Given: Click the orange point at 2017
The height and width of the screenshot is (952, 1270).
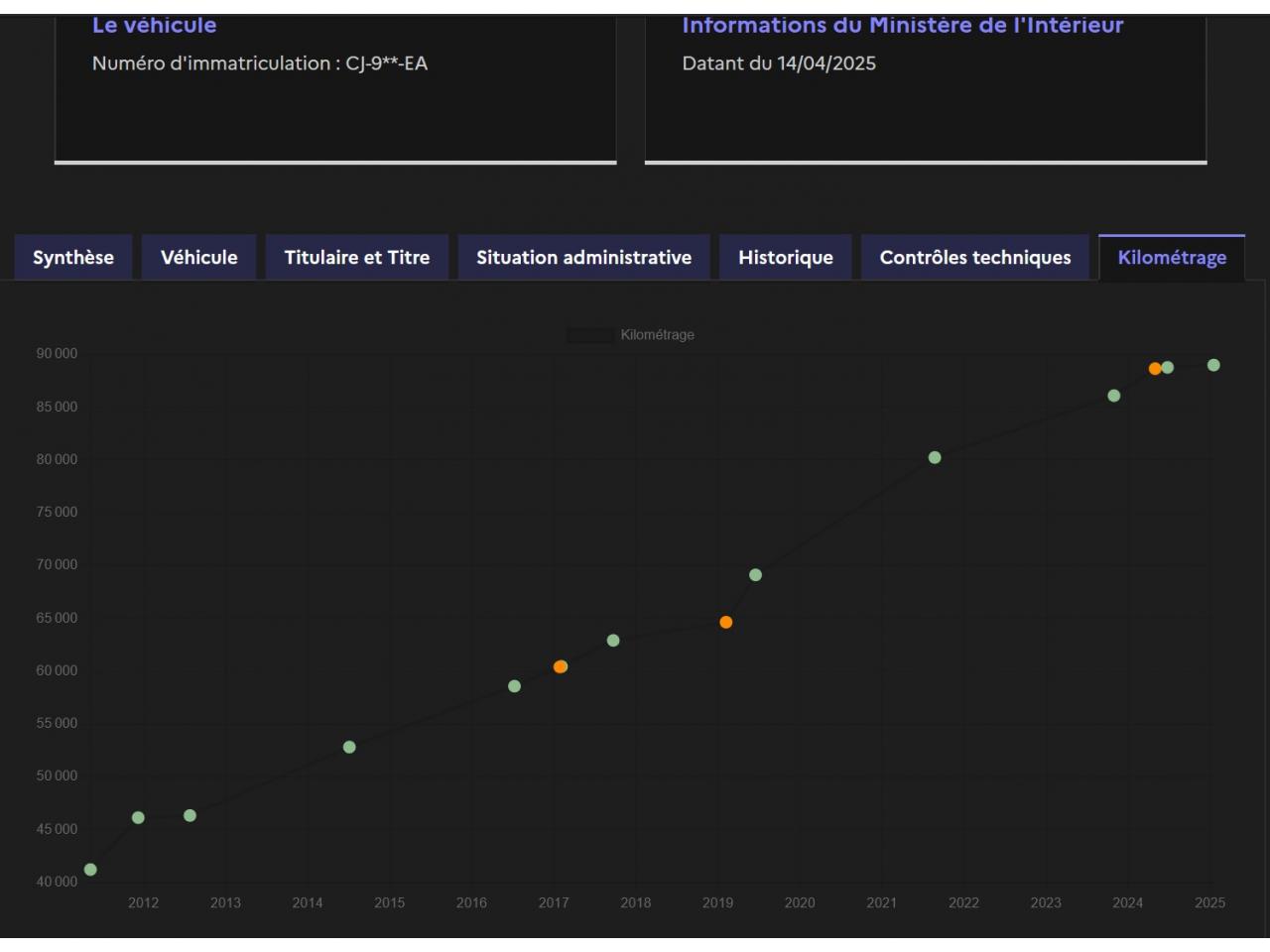Looking at the screenshot, I should click(561, 667).
